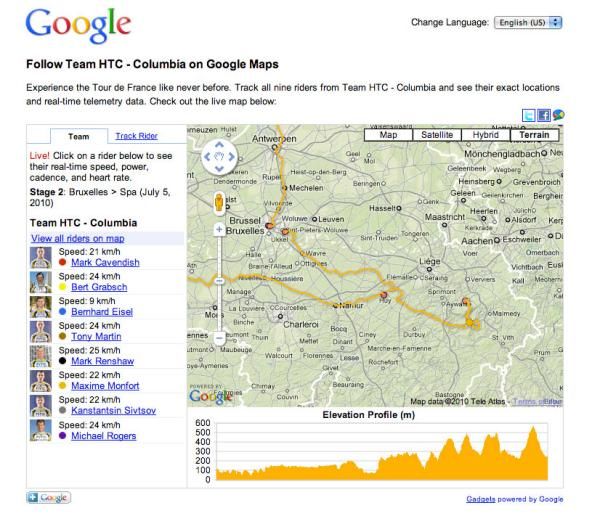
Task: Pan the map right arrow
Action: click(x=232, y=157)
